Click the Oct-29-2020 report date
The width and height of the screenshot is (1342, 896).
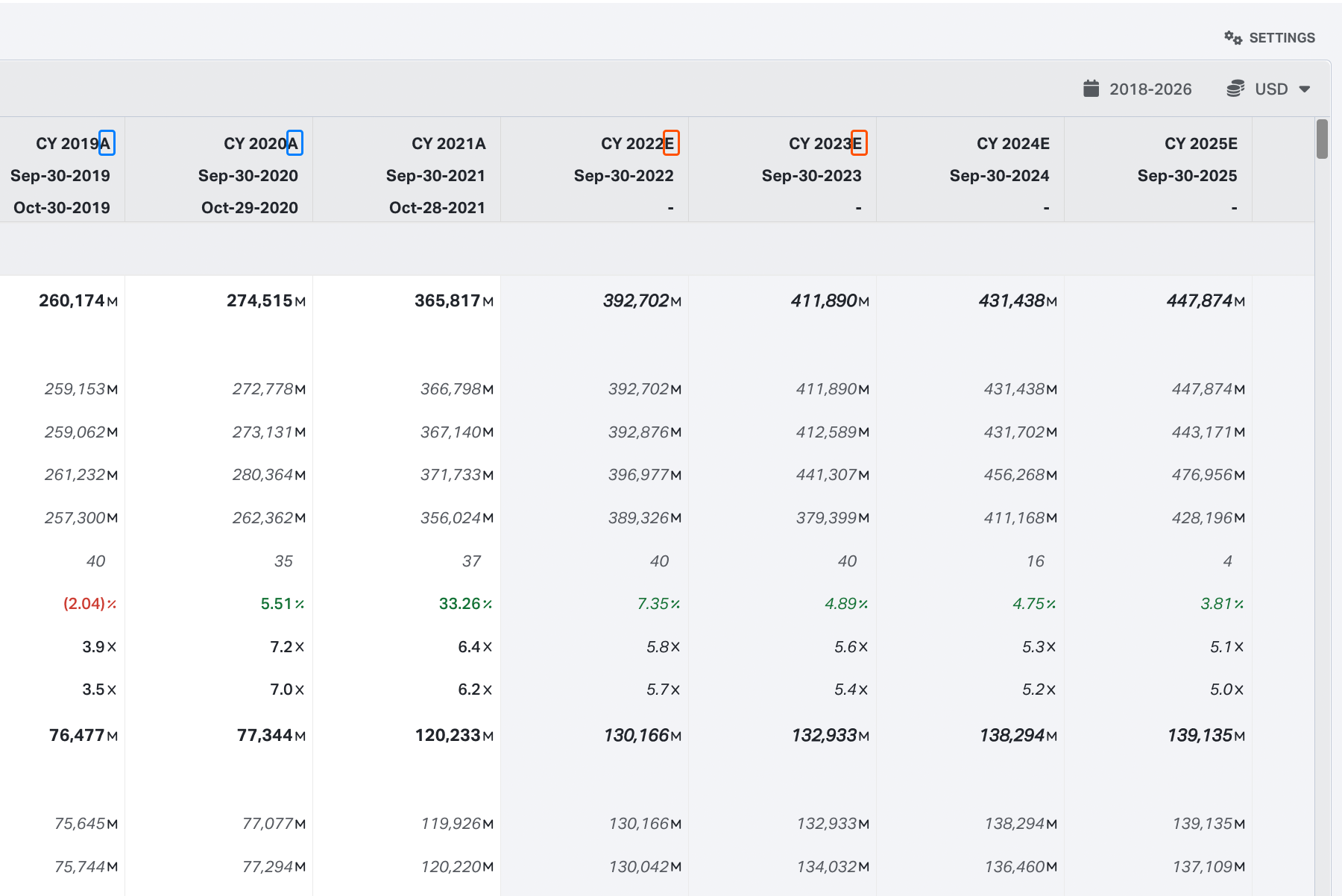point(250,208)
